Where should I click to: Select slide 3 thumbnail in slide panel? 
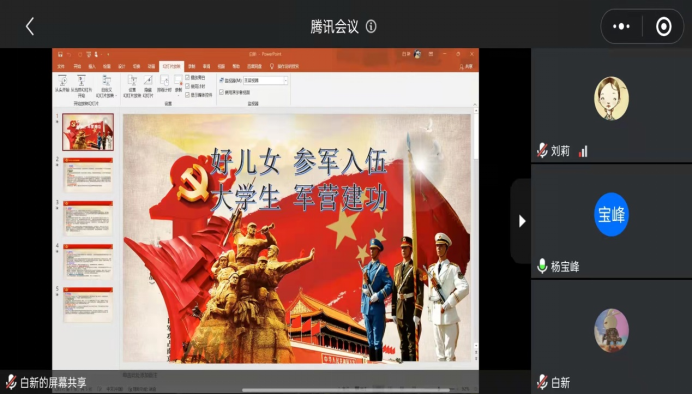coord(88,218)
